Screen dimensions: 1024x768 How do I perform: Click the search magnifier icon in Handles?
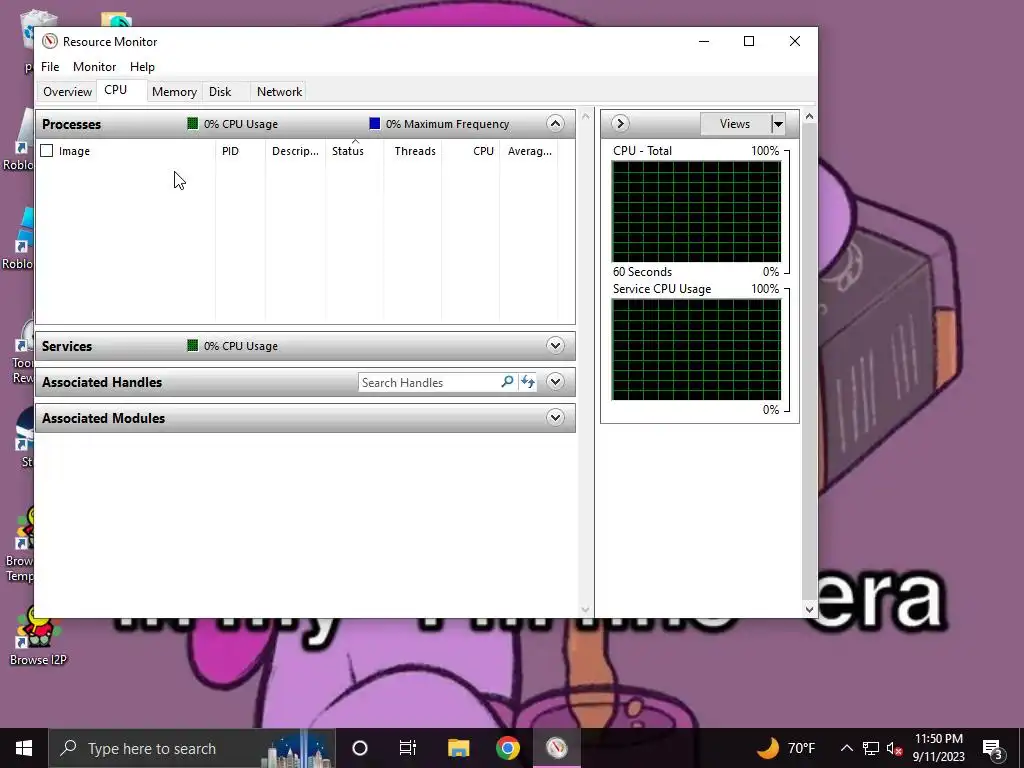507,382
